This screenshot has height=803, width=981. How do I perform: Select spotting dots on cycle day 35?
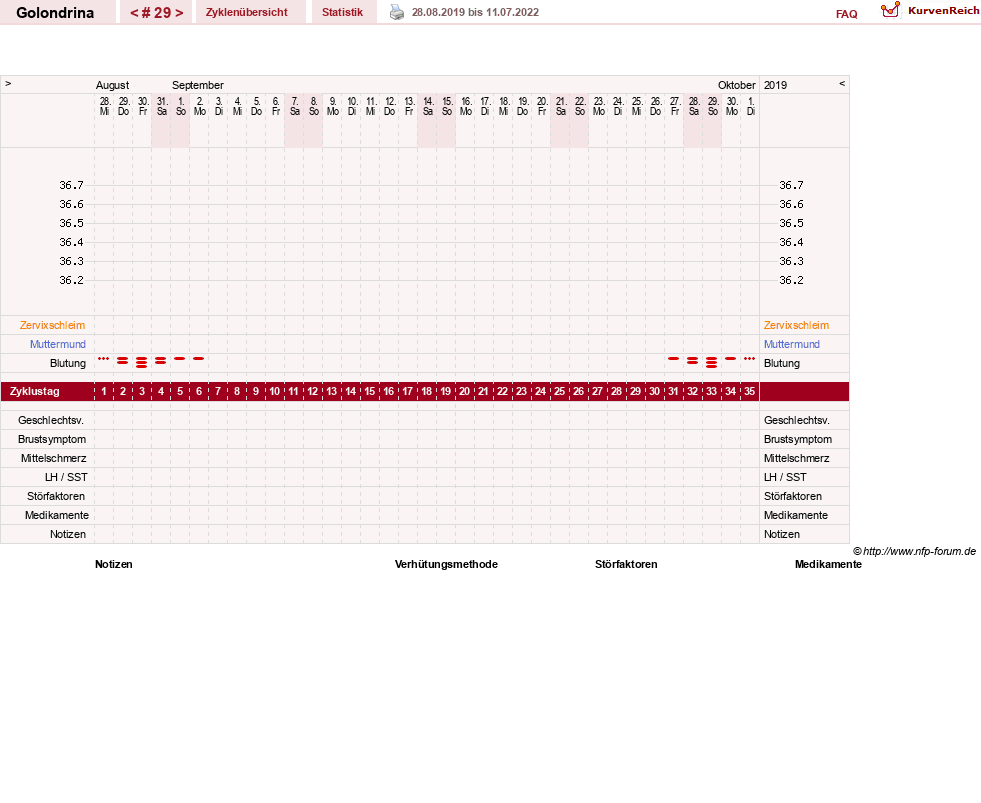[750, 359]
